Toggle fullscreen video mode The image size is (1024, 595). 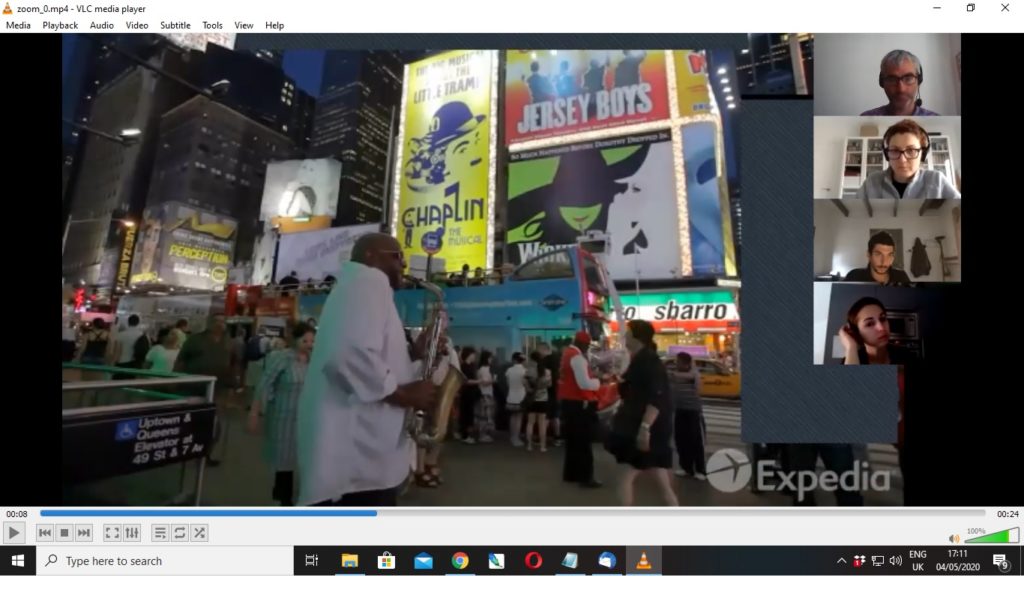click(112, 533)
